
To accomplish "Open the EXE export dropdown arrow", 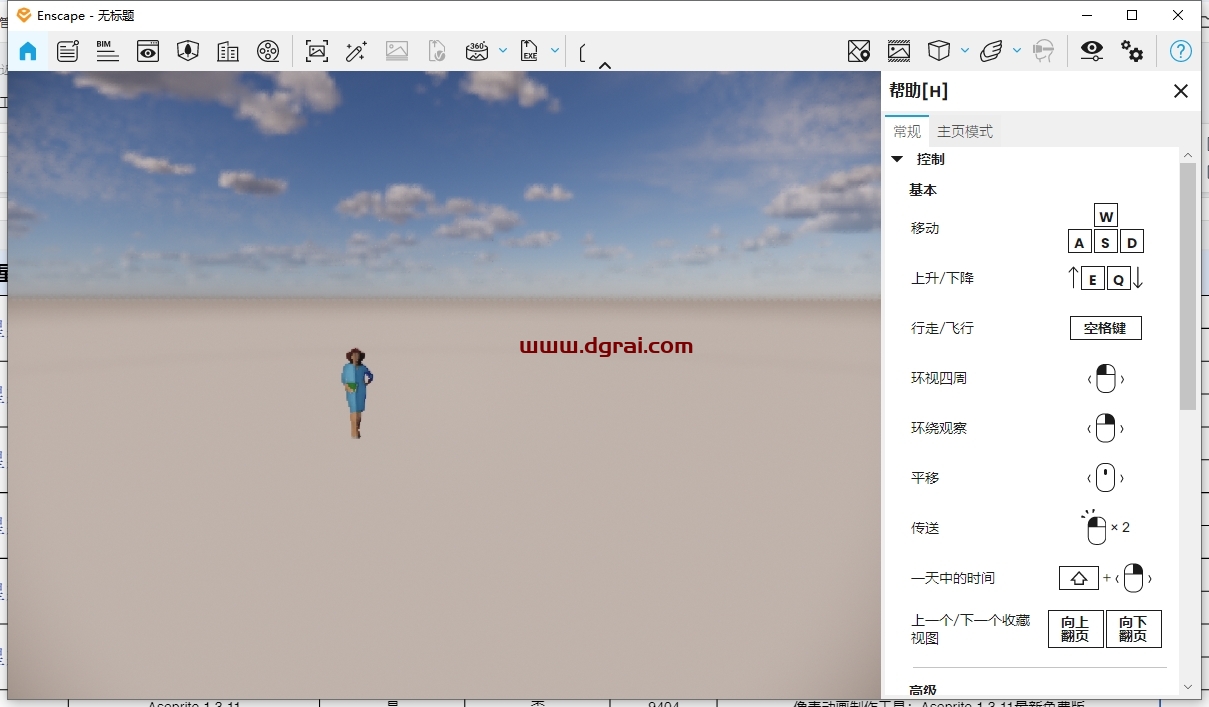I will pyautogui.click(x=555, y=50).
